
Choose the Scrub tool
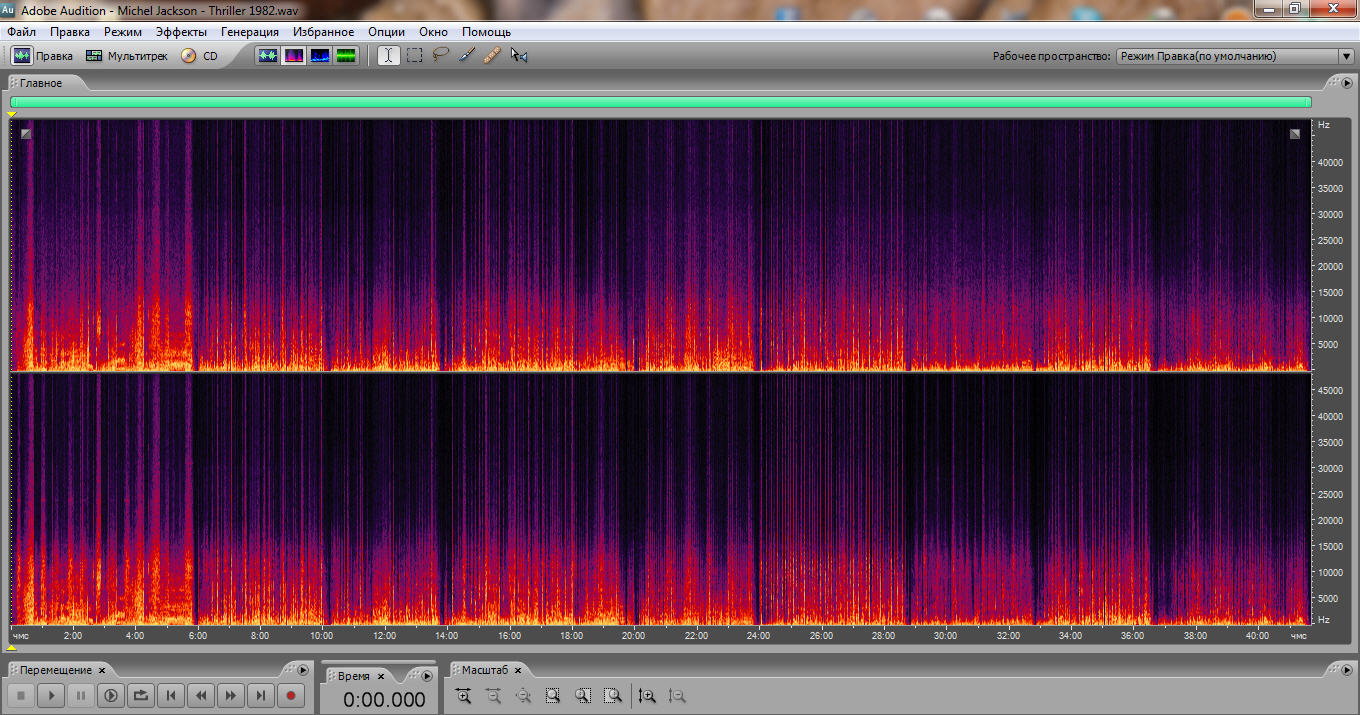click(518, 56)
